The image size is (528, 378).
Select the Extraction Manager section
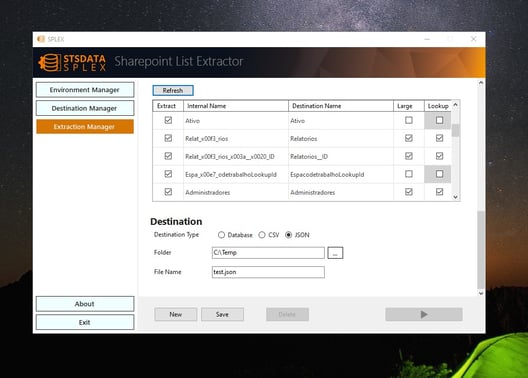pos(85,127)
